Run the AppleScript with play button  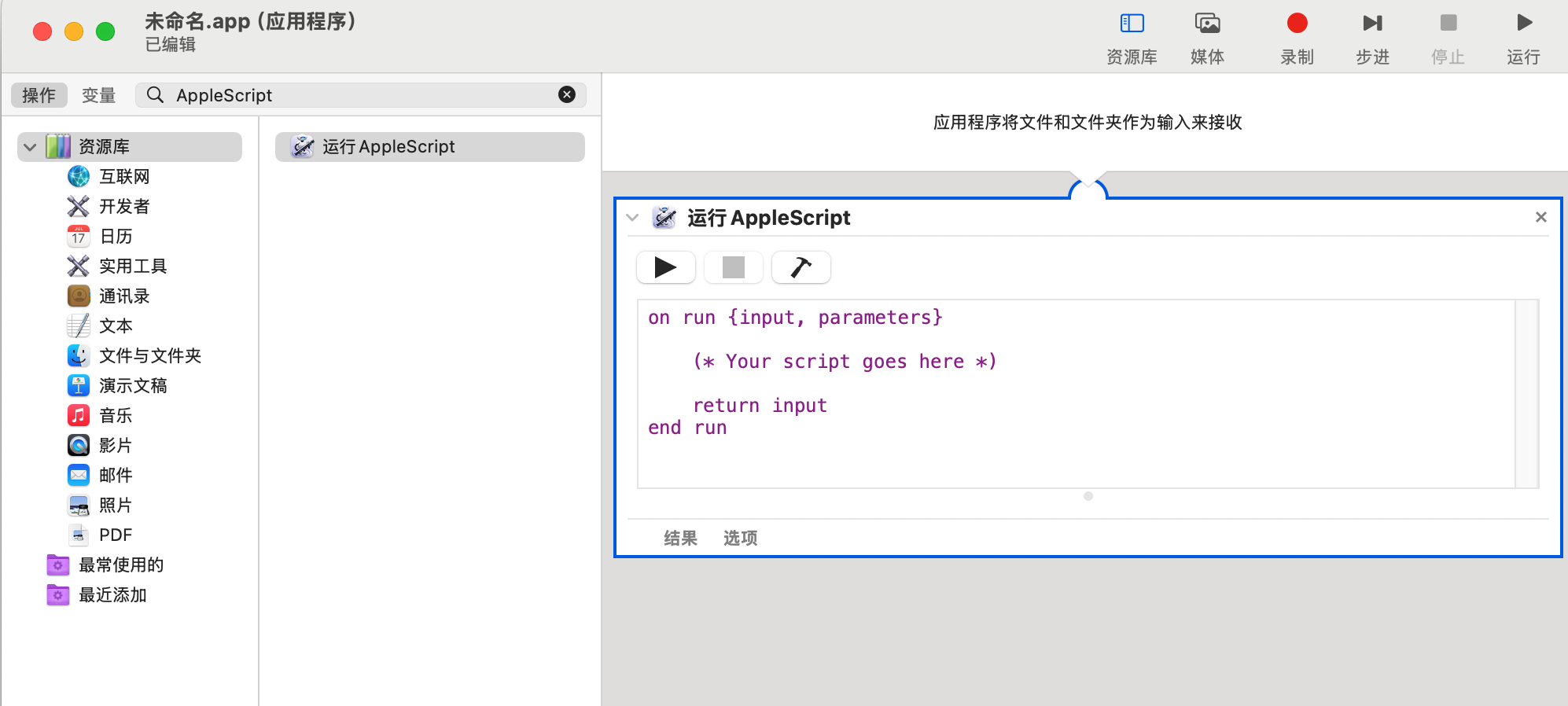(665, 267)
